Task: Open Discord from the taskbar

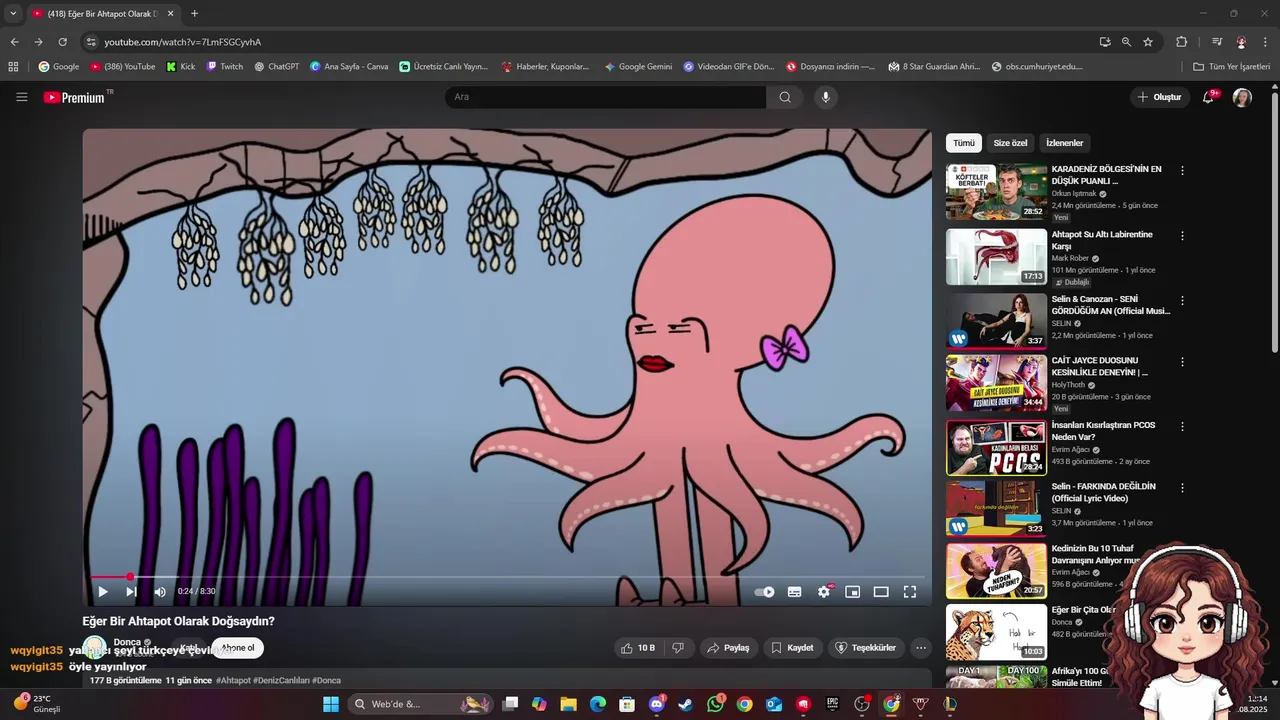Action: 656,704
